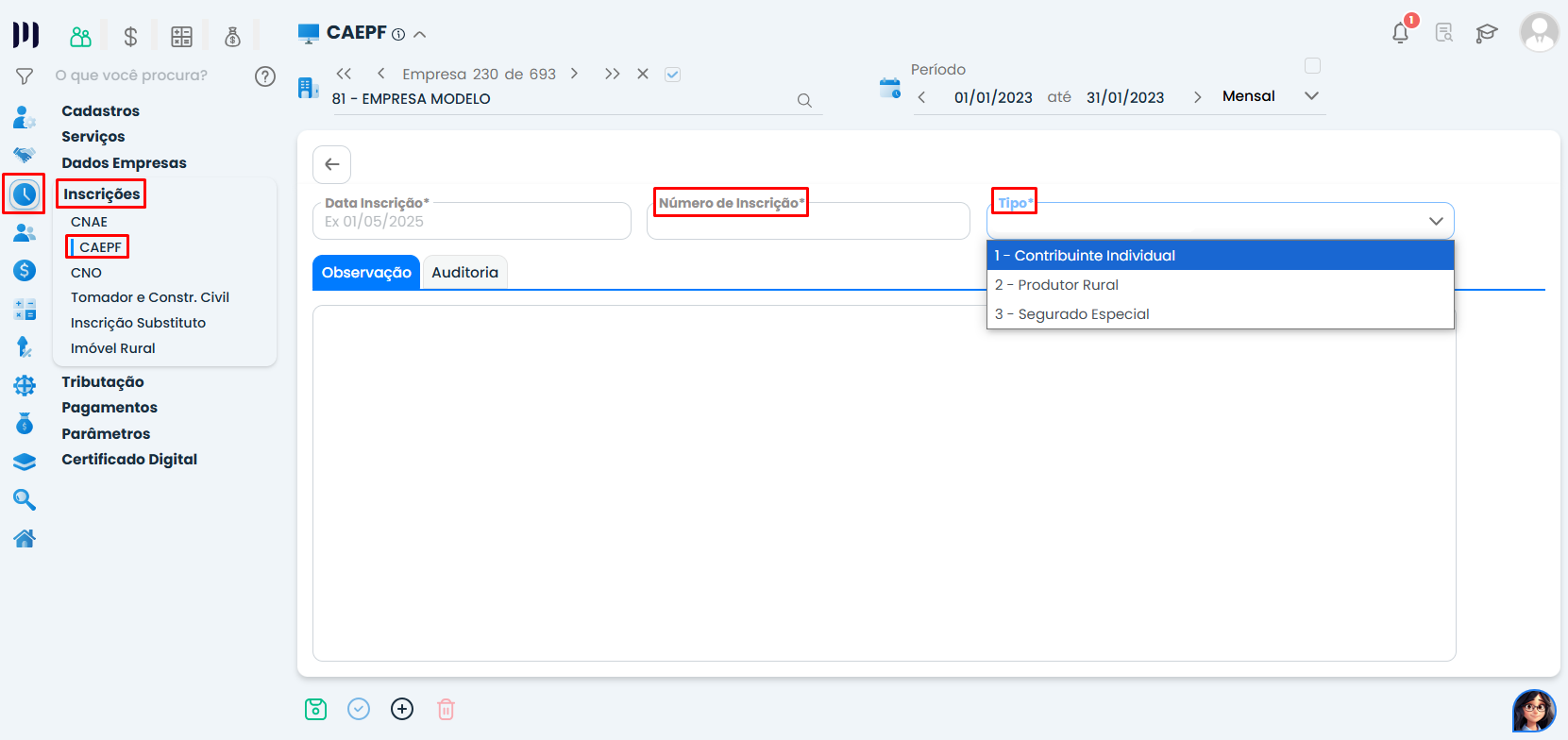Open the Mensal period dropdown

click(1311, 96)
